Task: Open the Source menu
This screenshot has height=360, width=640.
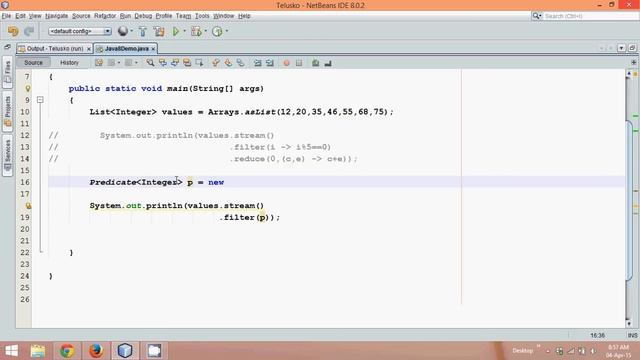Action: pos(81,16)
